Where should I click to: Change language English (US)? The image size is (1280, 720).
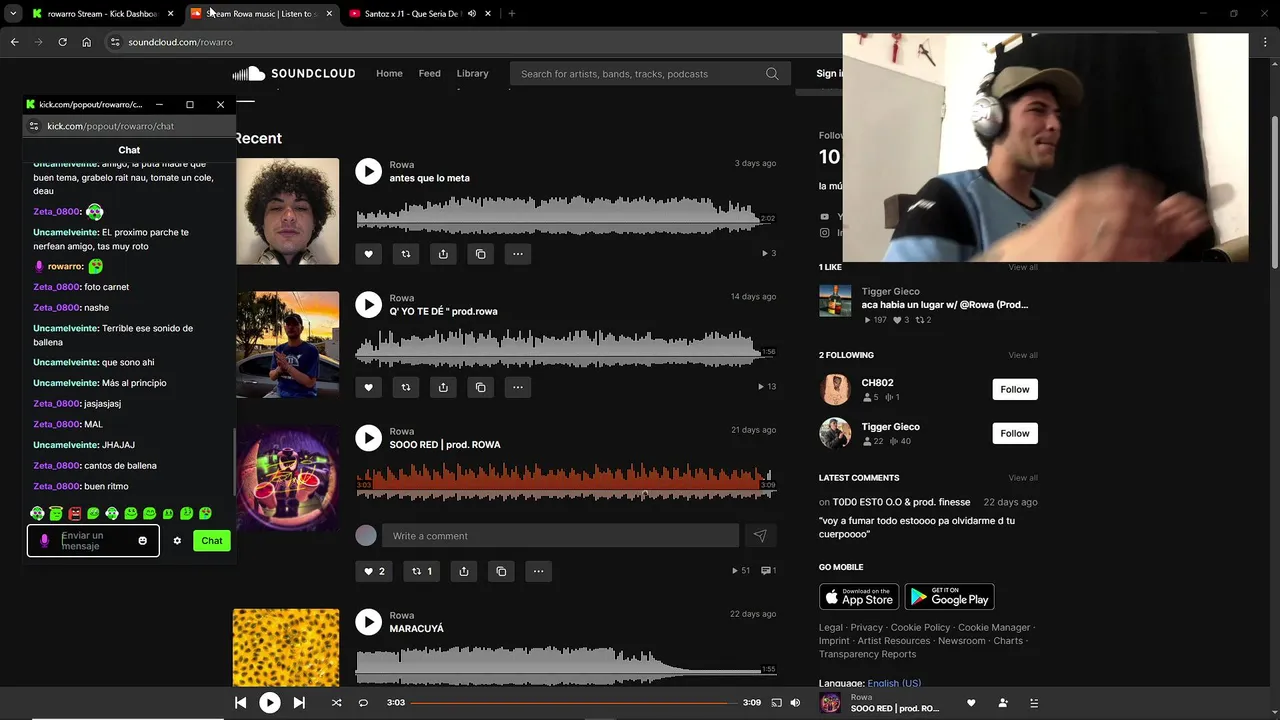click(x=894, y=683)
